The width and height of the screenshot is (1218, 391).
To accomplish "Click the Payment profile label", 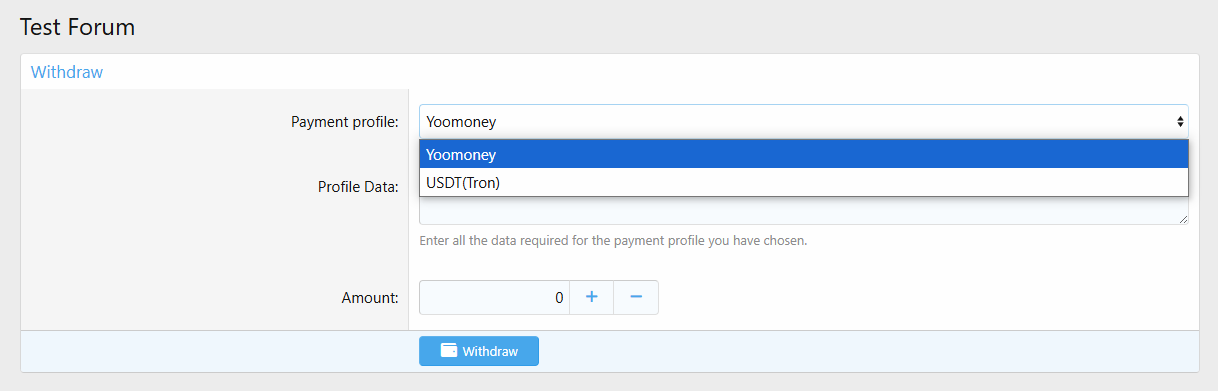I will (x=344, y=122).
